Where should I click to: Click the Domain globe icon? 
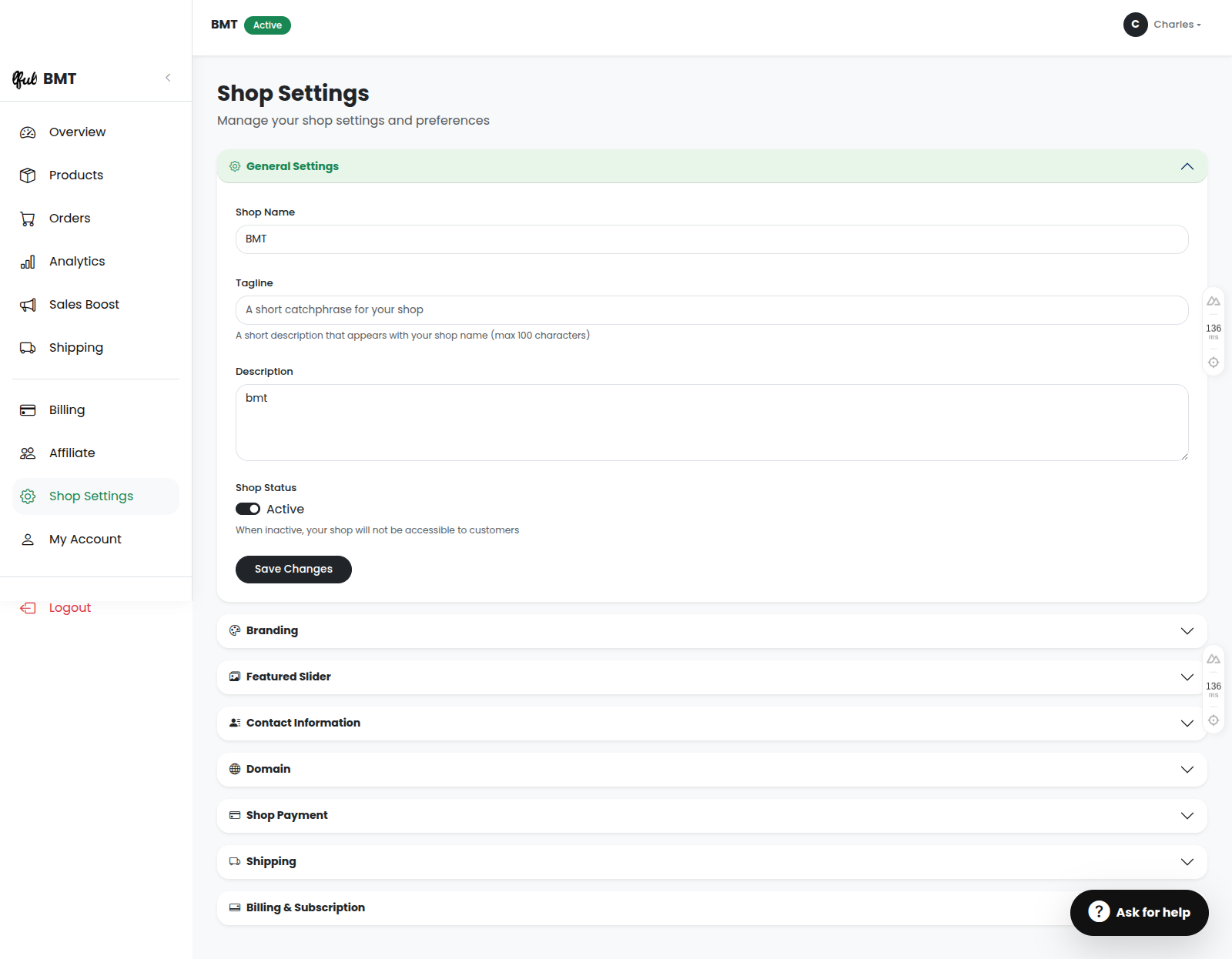coord(235,769)
